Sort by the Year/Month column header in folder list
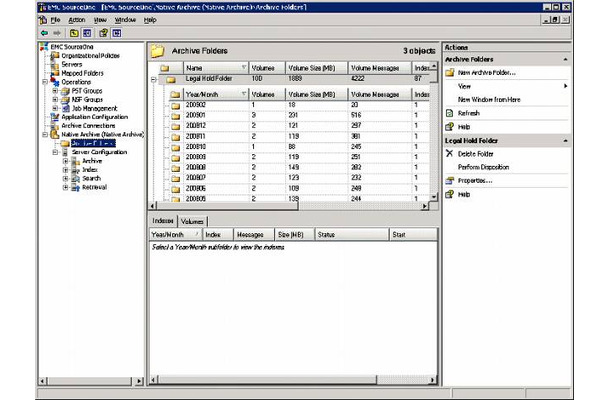 tap(215, 95)
